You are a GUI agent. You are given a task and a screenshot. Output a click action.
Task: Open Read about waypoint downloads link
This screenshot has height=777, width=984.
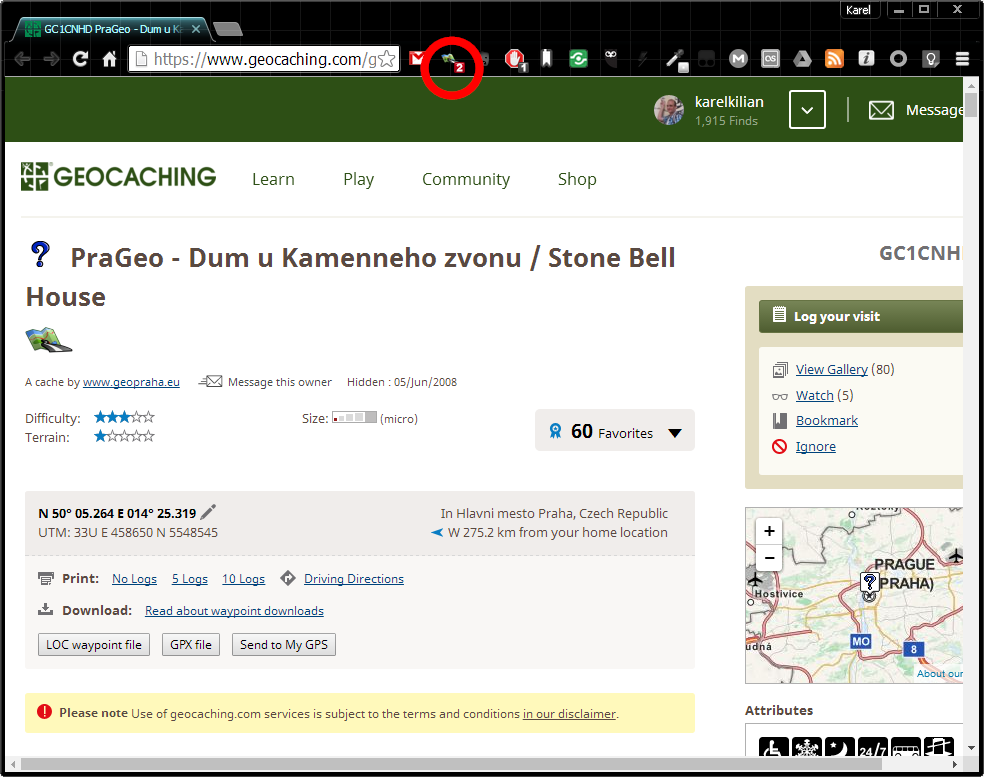[x=234, y=611]
